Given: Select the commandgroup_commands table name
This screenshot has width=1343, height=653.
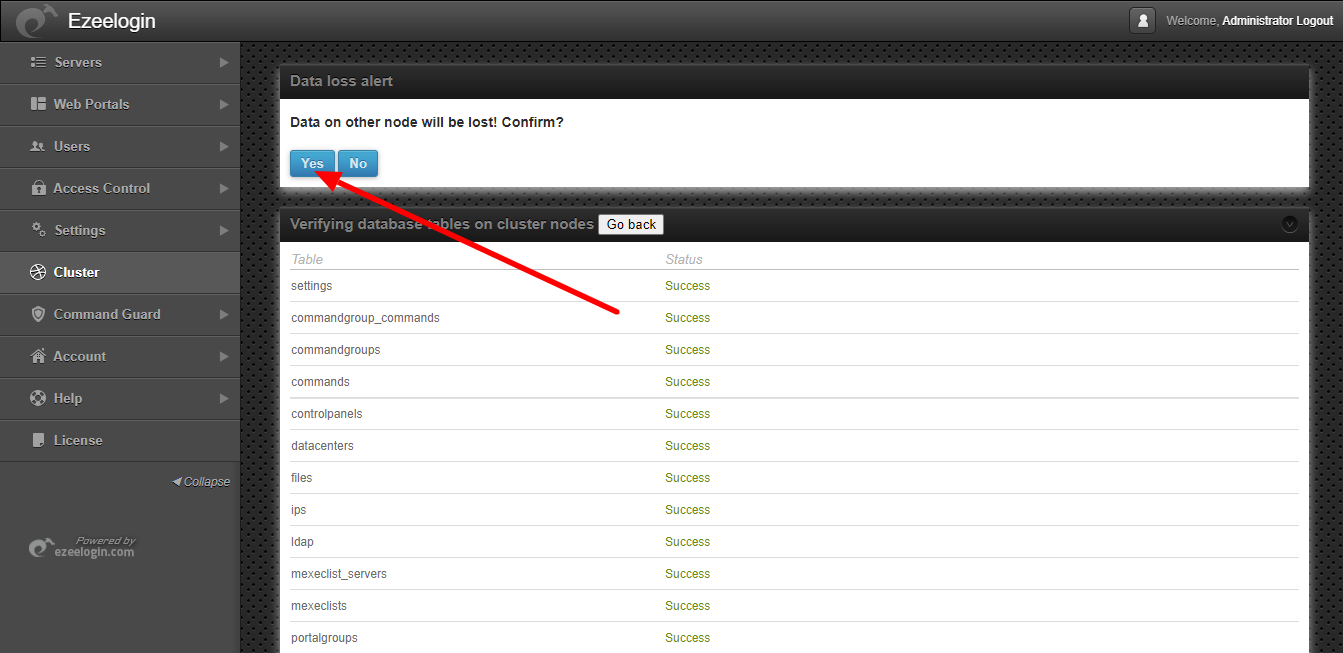Looking at the screenshot, I should pyautogui.click(x=365, y=318).
